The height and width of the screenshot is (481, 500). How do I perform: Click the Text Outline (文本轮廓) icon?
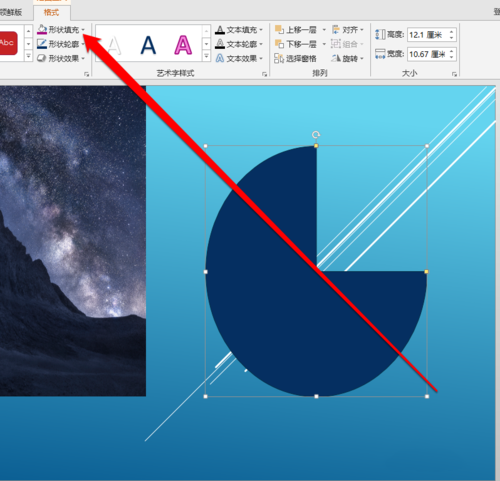coord(220,44)
